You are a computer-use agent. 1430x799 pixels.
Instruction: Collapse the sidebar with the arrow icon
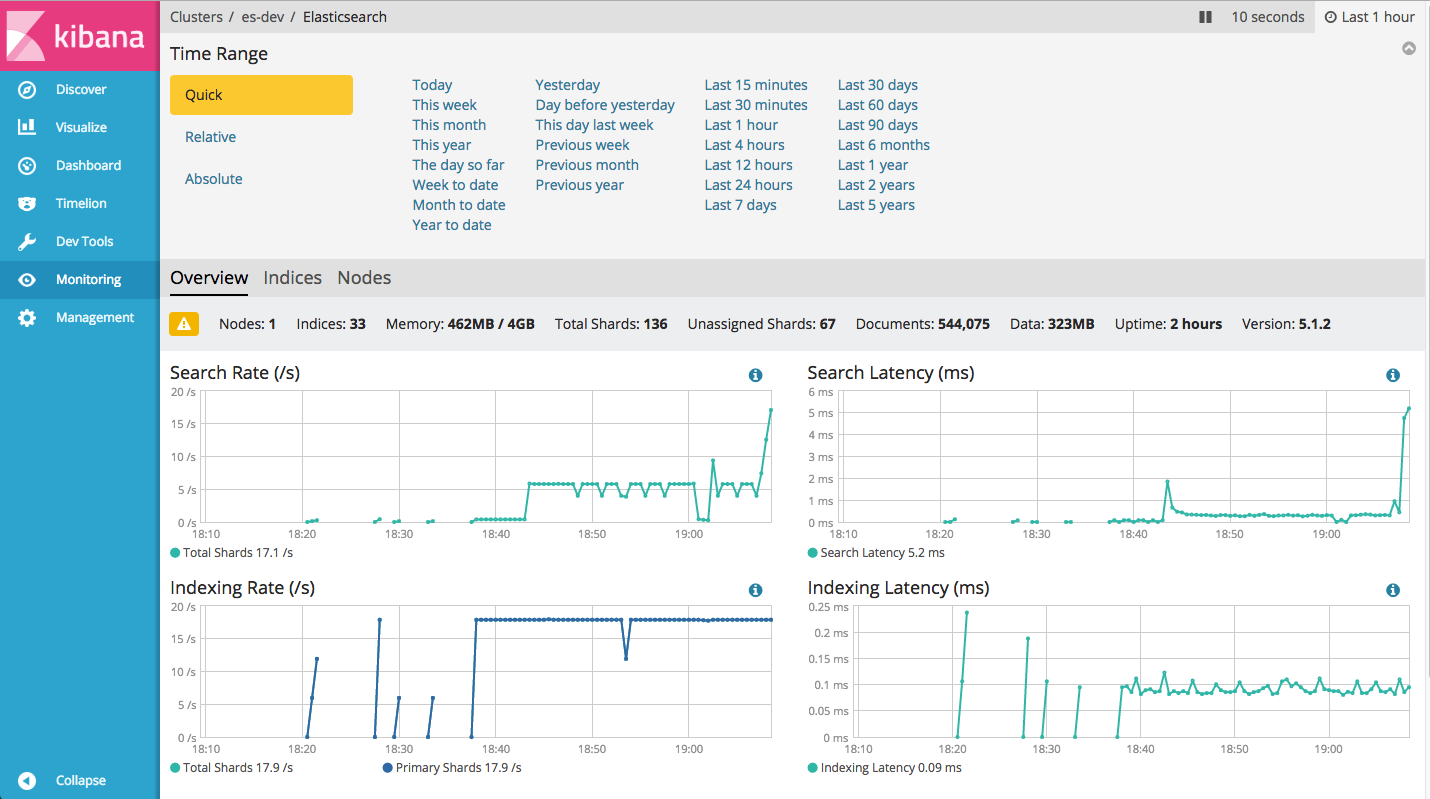point(27,781)
